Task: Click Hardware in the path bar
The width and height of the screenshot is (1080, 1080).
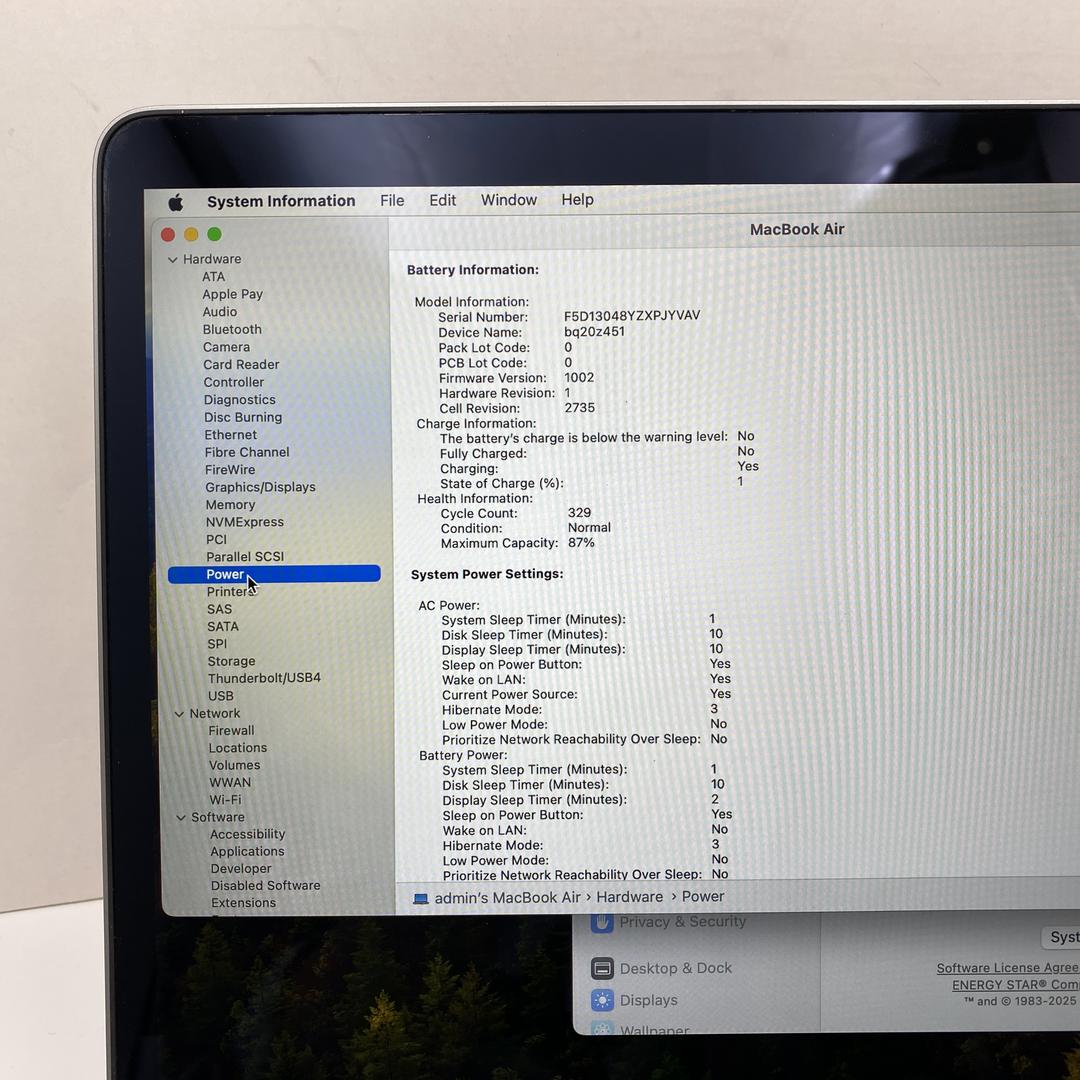Action: [x=630, y=897]
